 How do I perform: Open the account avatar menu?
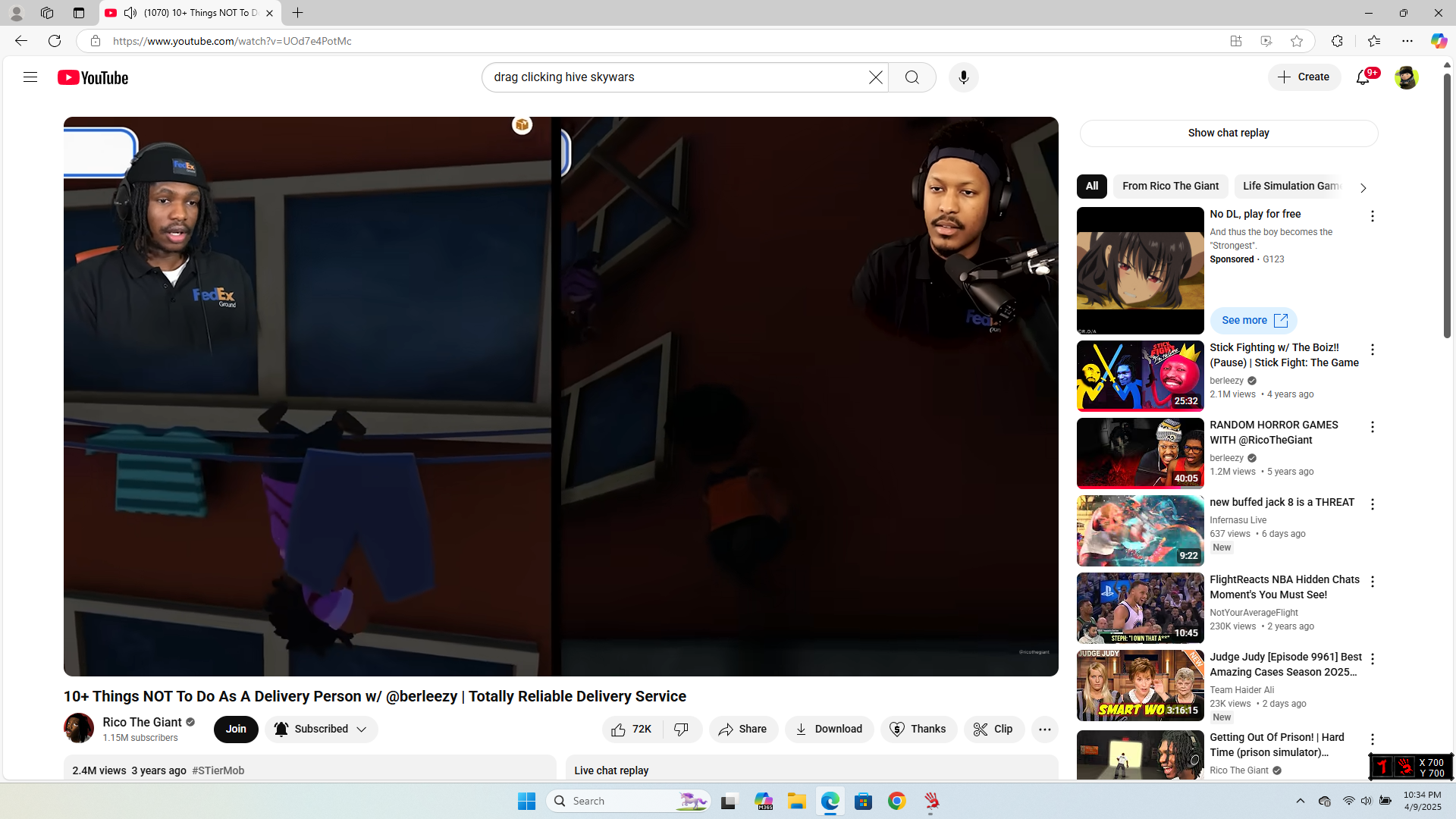pyautogui.click(x=1406, y=77)
